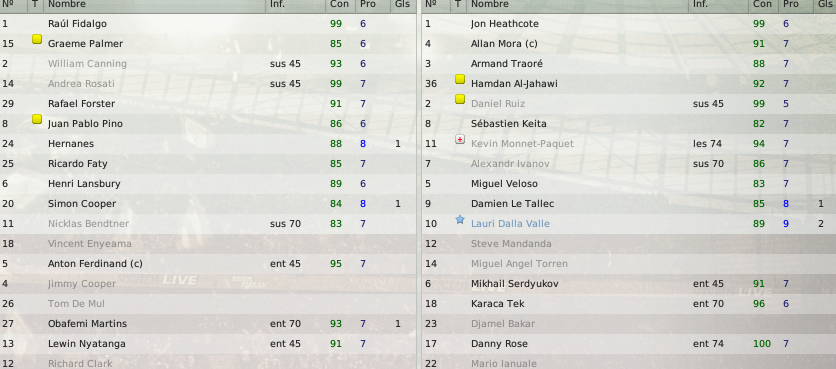This screenshot has height=369, width=836.
Task: Open Damien Le Tallec's player entry
Action: click(512, 204)
